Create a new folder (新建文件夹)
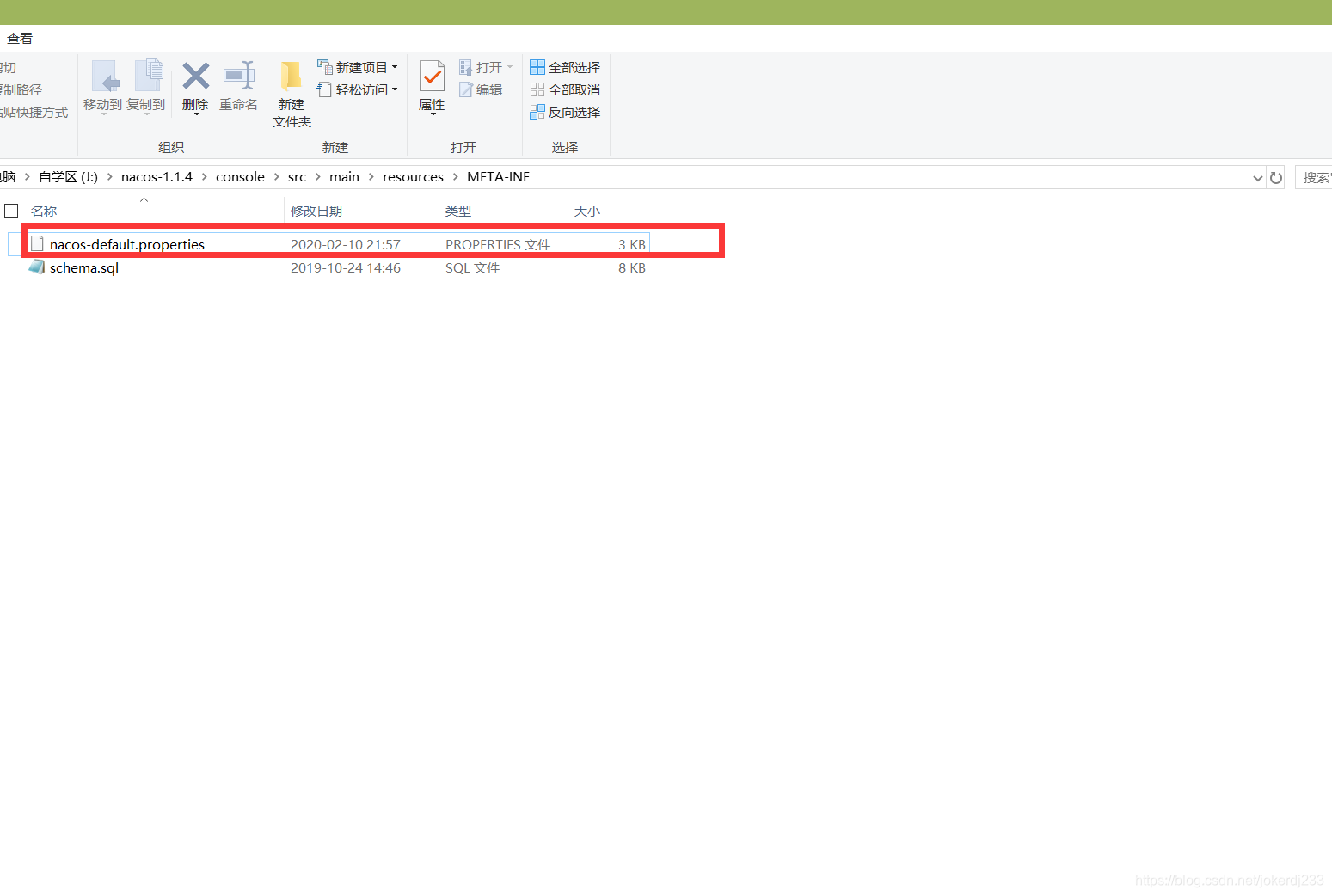 [292, 95]
